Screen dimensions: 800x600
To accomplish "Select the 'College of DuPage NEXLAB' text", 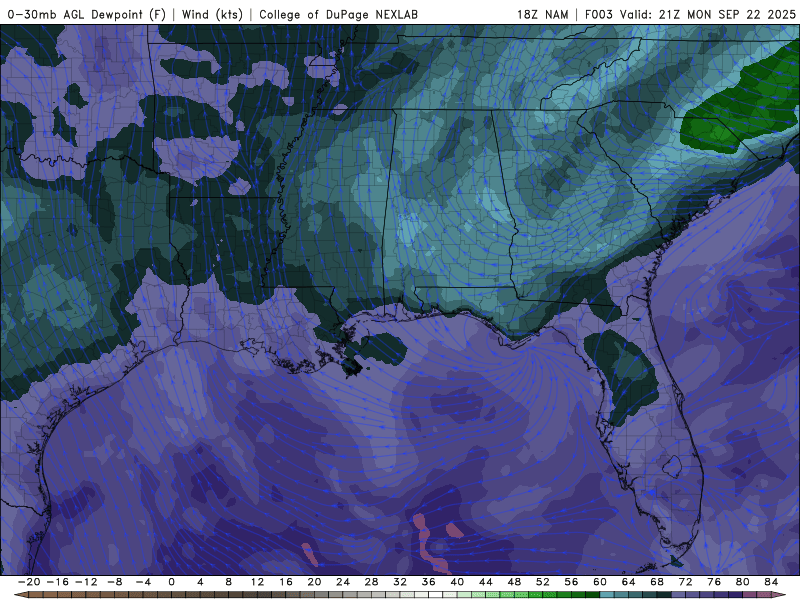I will 338,14.
